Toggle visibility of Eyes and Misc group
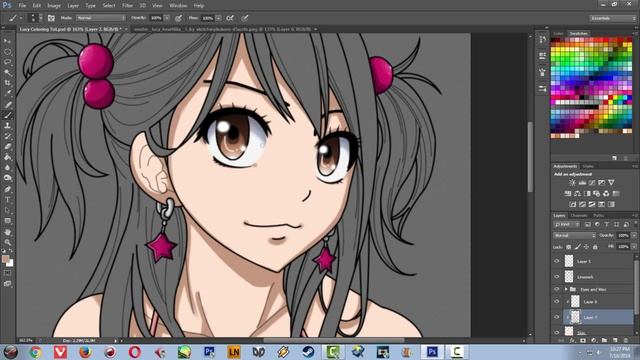640x360 pixels. [557, 289]
